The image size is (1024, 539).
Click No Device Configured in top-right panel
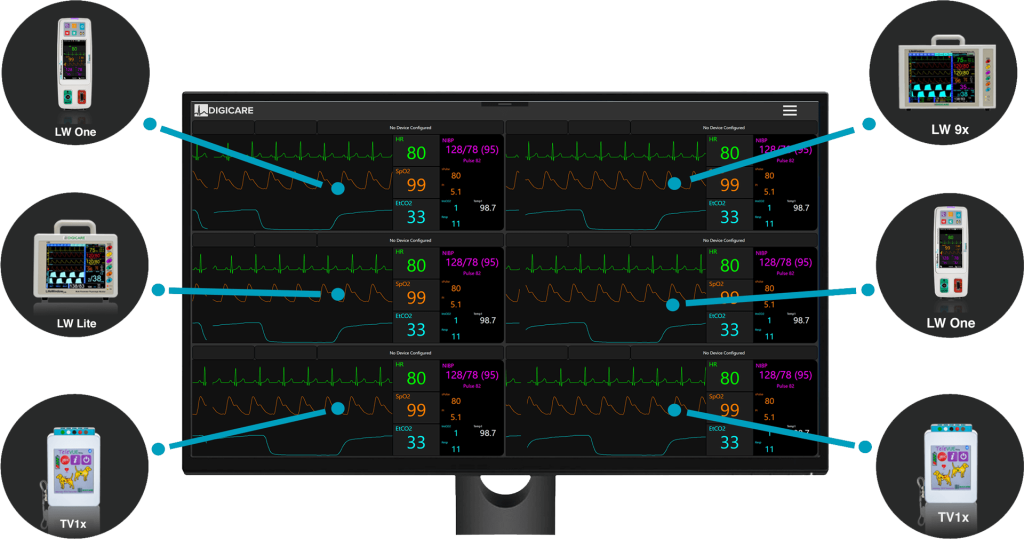(724, 127)
